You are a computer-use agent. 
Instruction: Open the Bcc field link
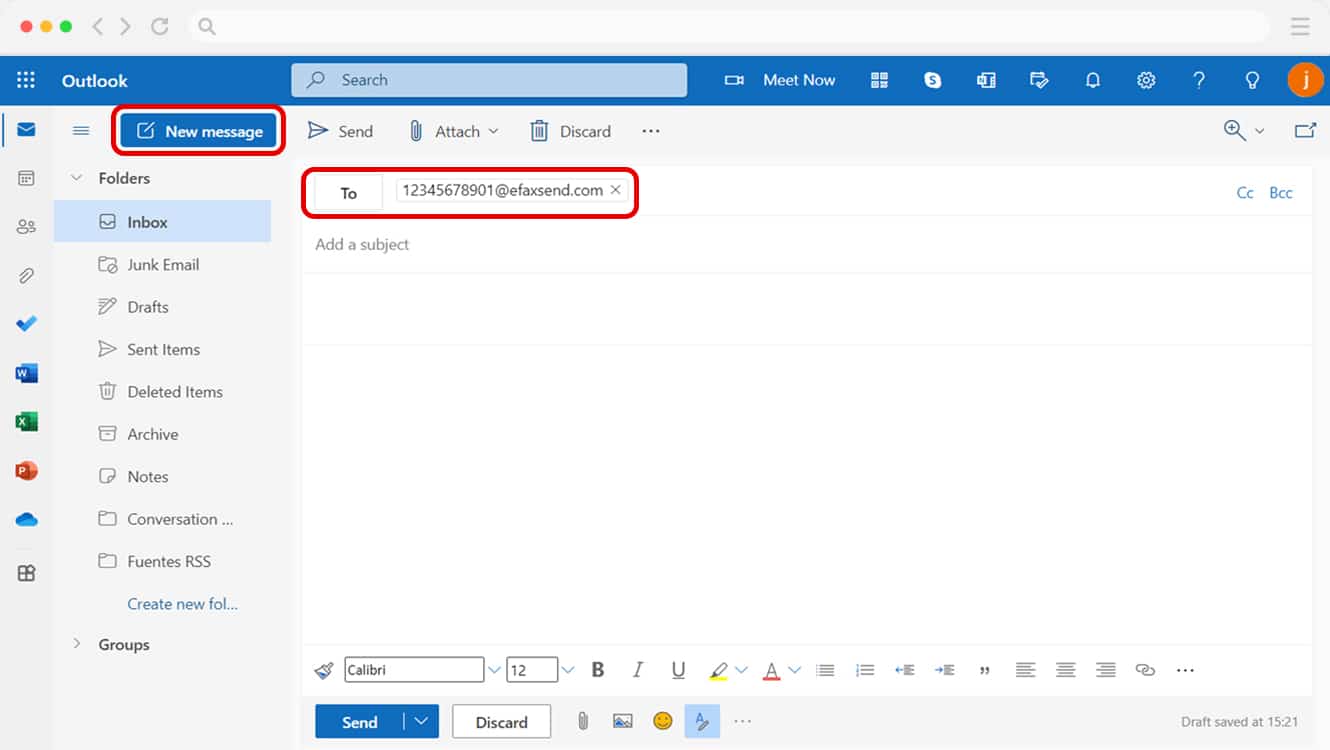point(1281,192)
